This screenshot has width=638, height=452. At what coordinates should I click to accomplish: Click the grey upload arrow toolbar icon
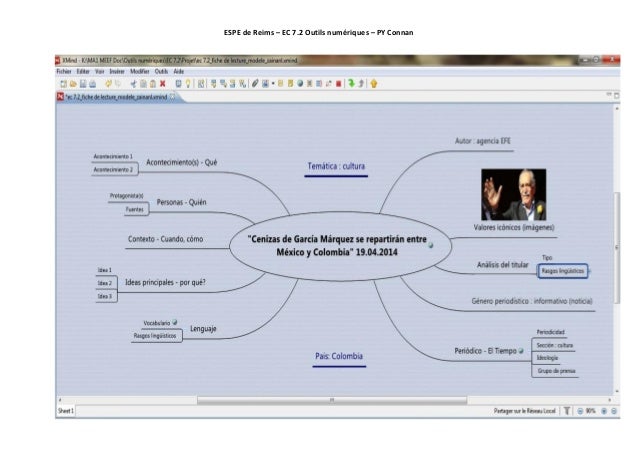tap(361, 83)
